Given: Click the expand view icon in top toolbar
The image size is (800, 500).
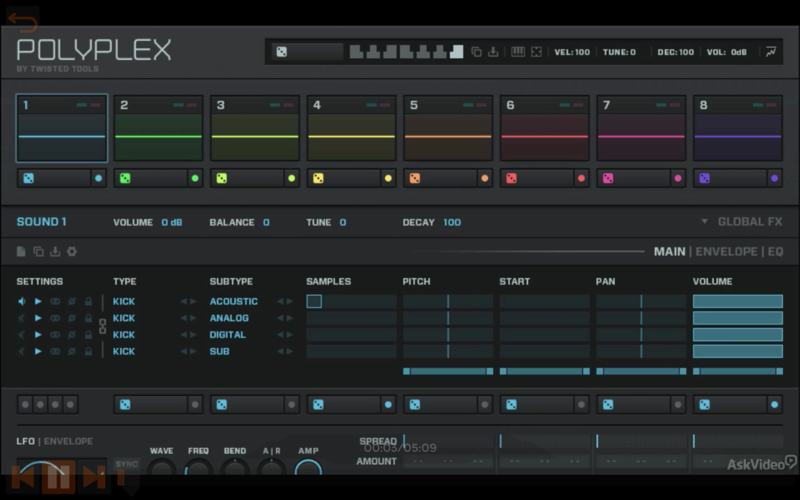Looking at the screenshot, I should tap(536, 52).
